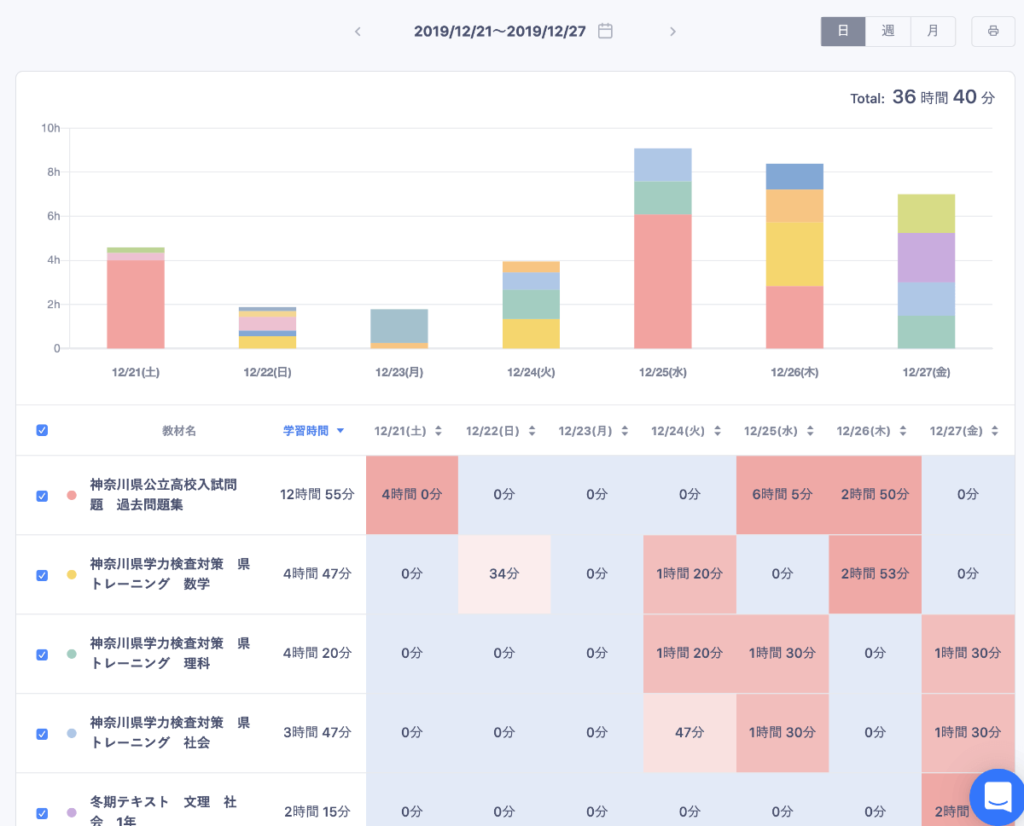The width and height of the screenshot is (1024, 826).
Task: Go to next date range arrow
Action: (673, 31)
